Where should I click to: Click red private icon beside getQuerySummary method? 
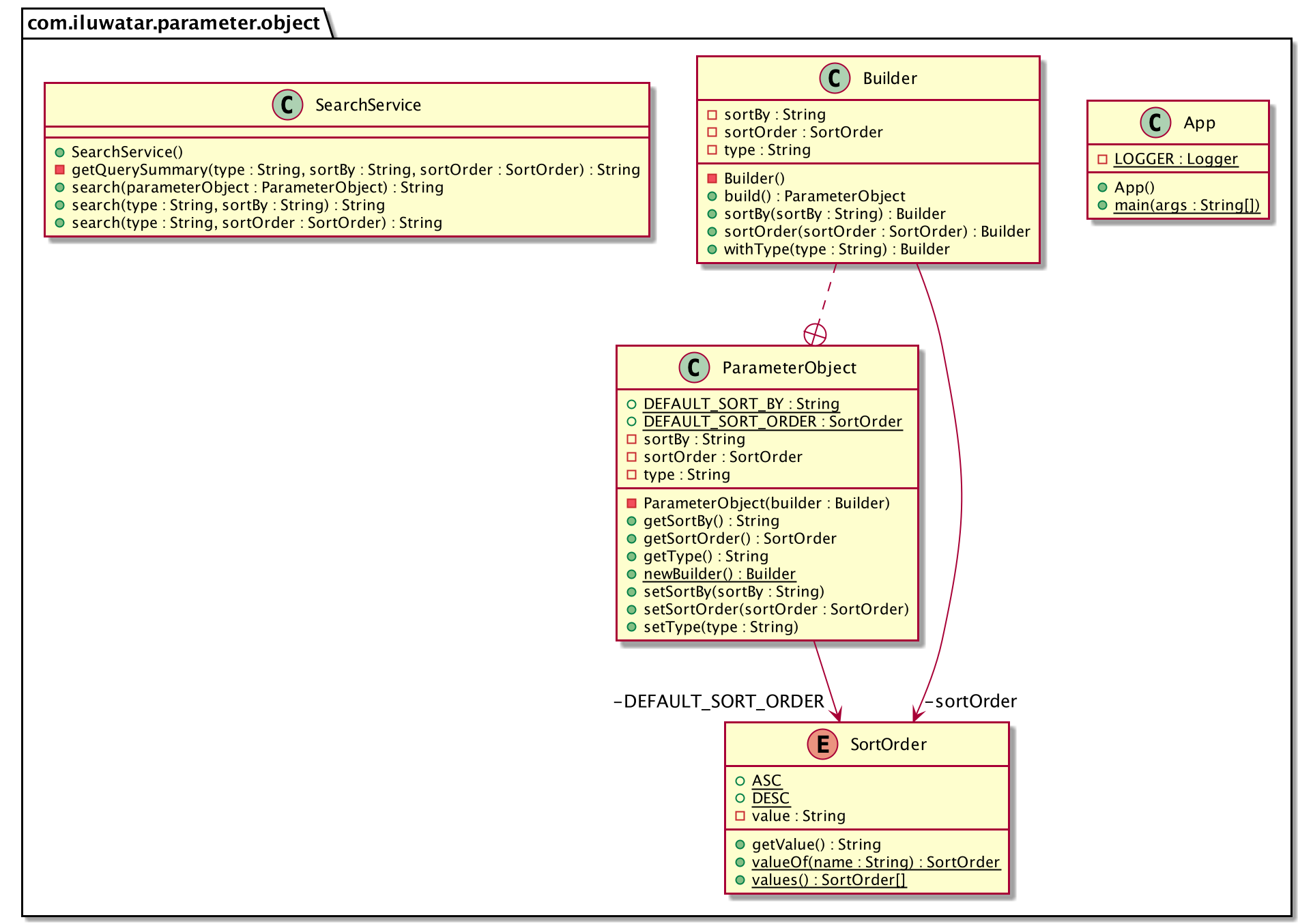point(60,169)
